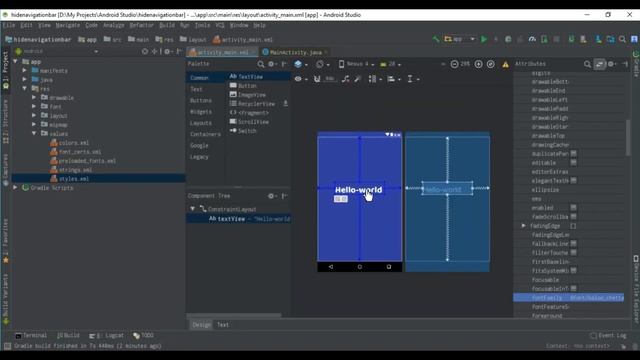640x360 pixels.
Task: Open the Attributes panel gear settings
Action: pos(611,64)
